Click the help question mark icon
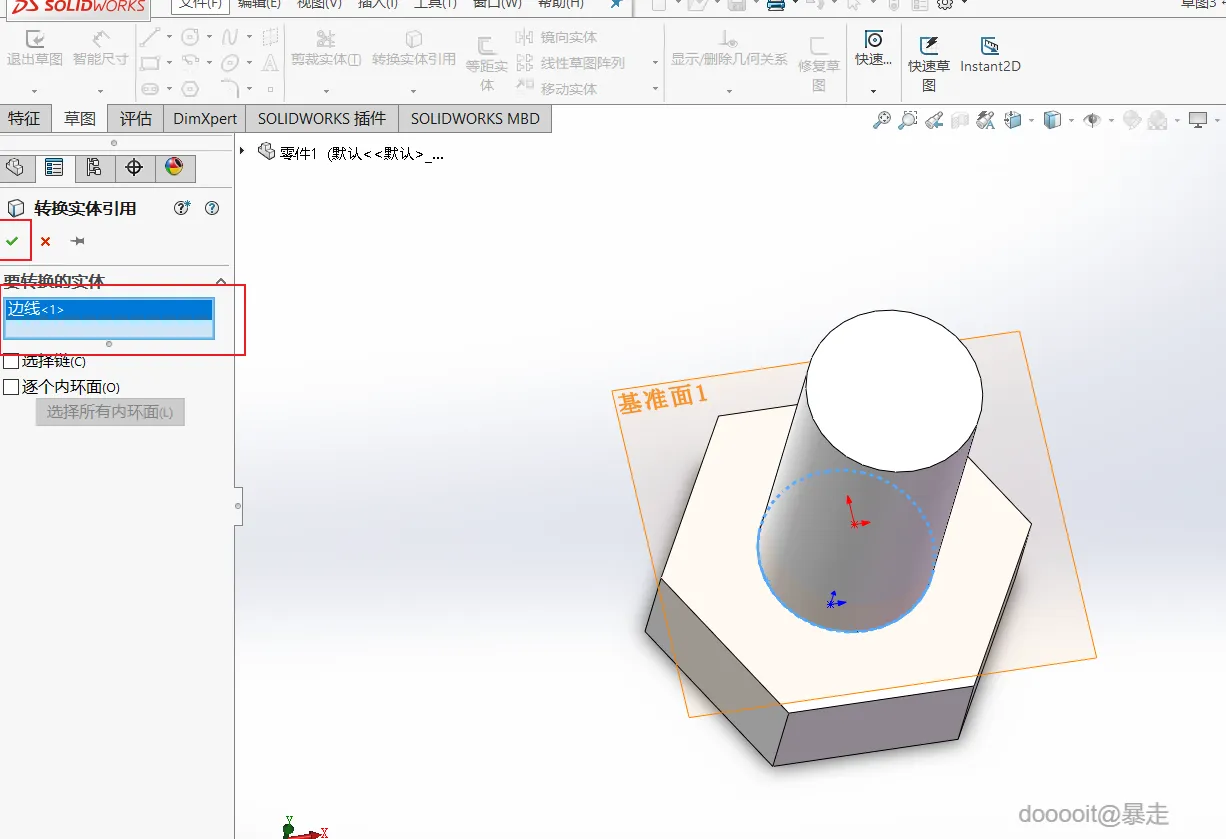Screen dimensions: 1226x839 point(211,208)
